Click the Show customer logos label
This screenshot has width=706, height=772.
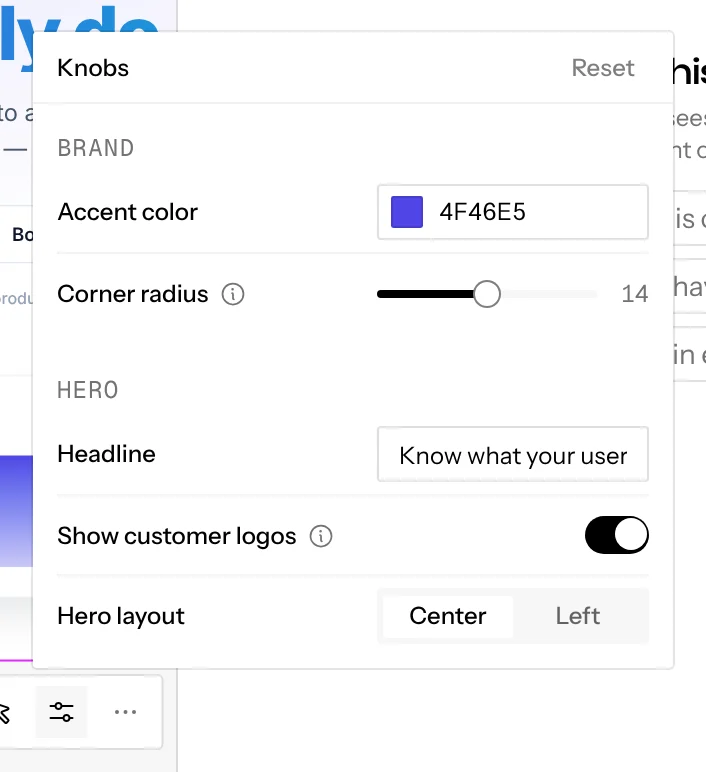[177, 536]
